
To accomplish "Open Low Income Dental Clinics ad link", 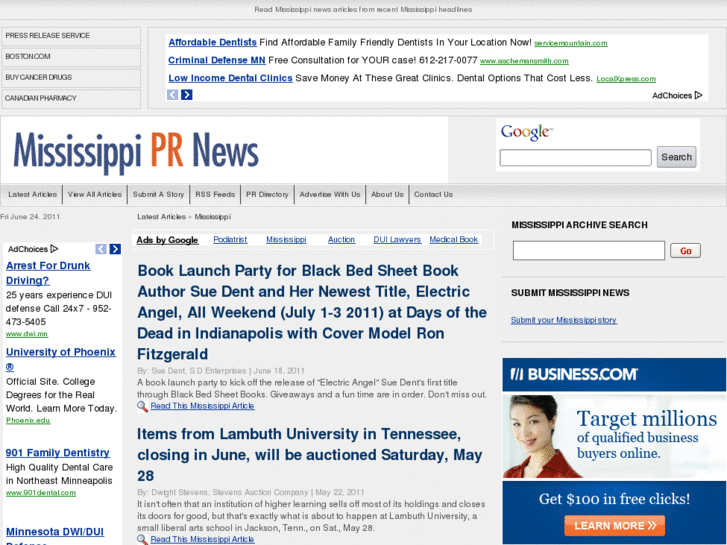I will (230, 78).
